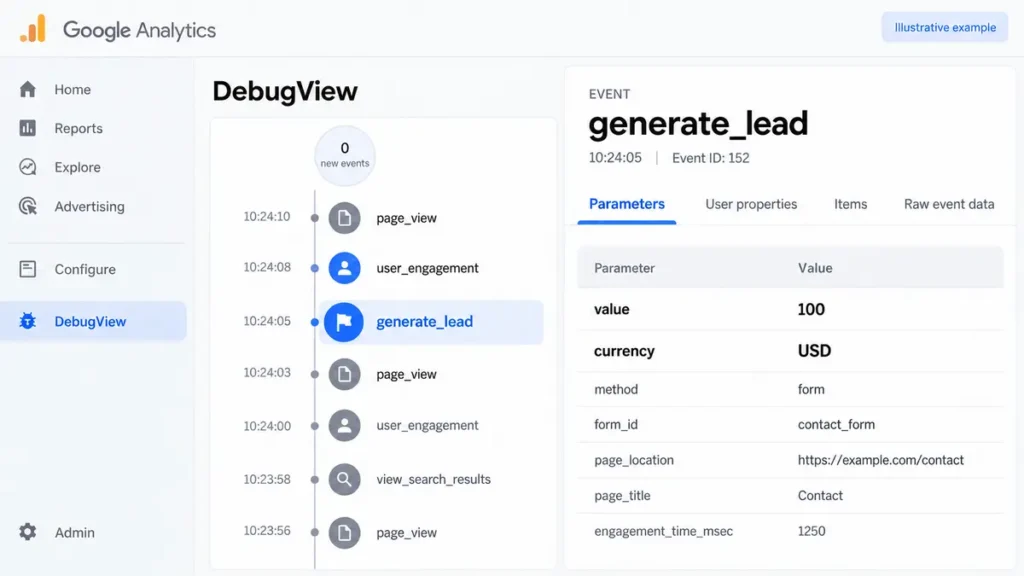This screenshot has height=576, width=1024.
Task: Click the Admin gear icon
Action: pyautogui.click(x=27, y=532)
